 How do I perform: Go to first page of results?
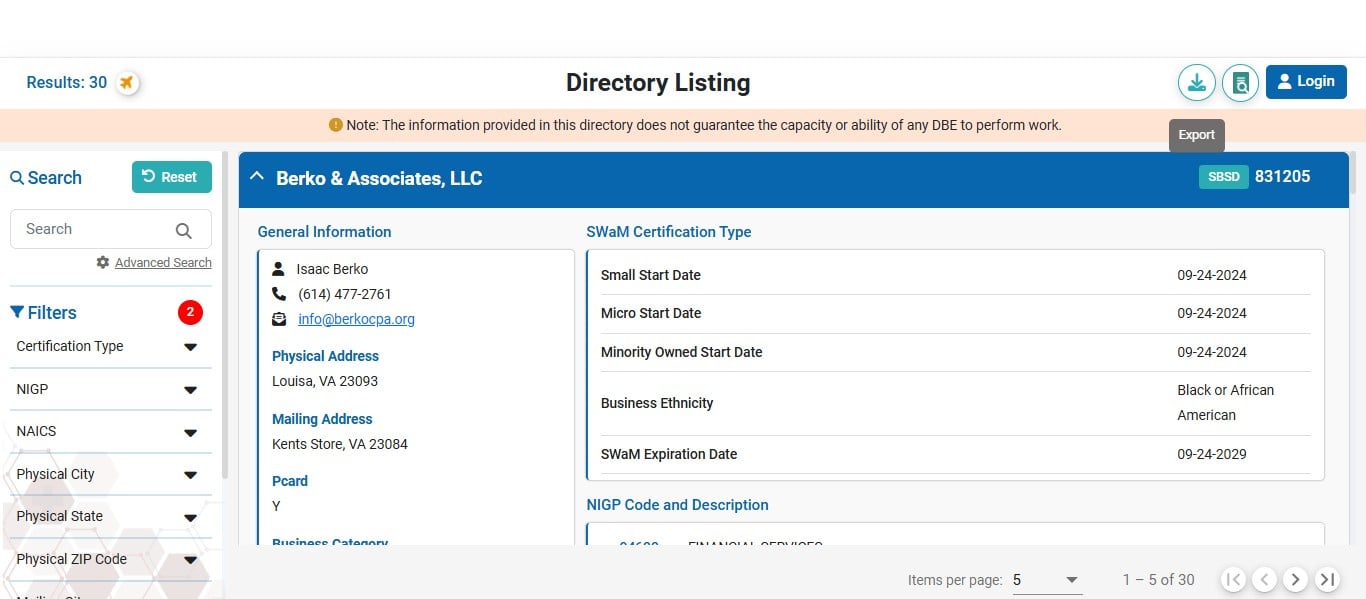(x=1234, y=579)
